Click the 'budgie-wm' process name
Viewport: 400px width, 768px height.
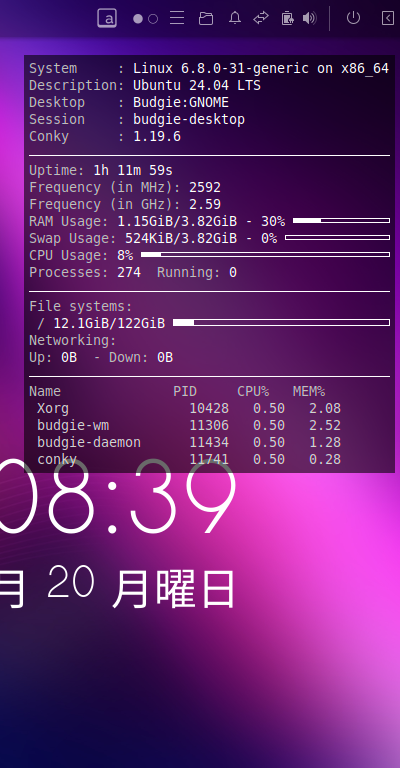pyautogui.click(x=73, y=425)
